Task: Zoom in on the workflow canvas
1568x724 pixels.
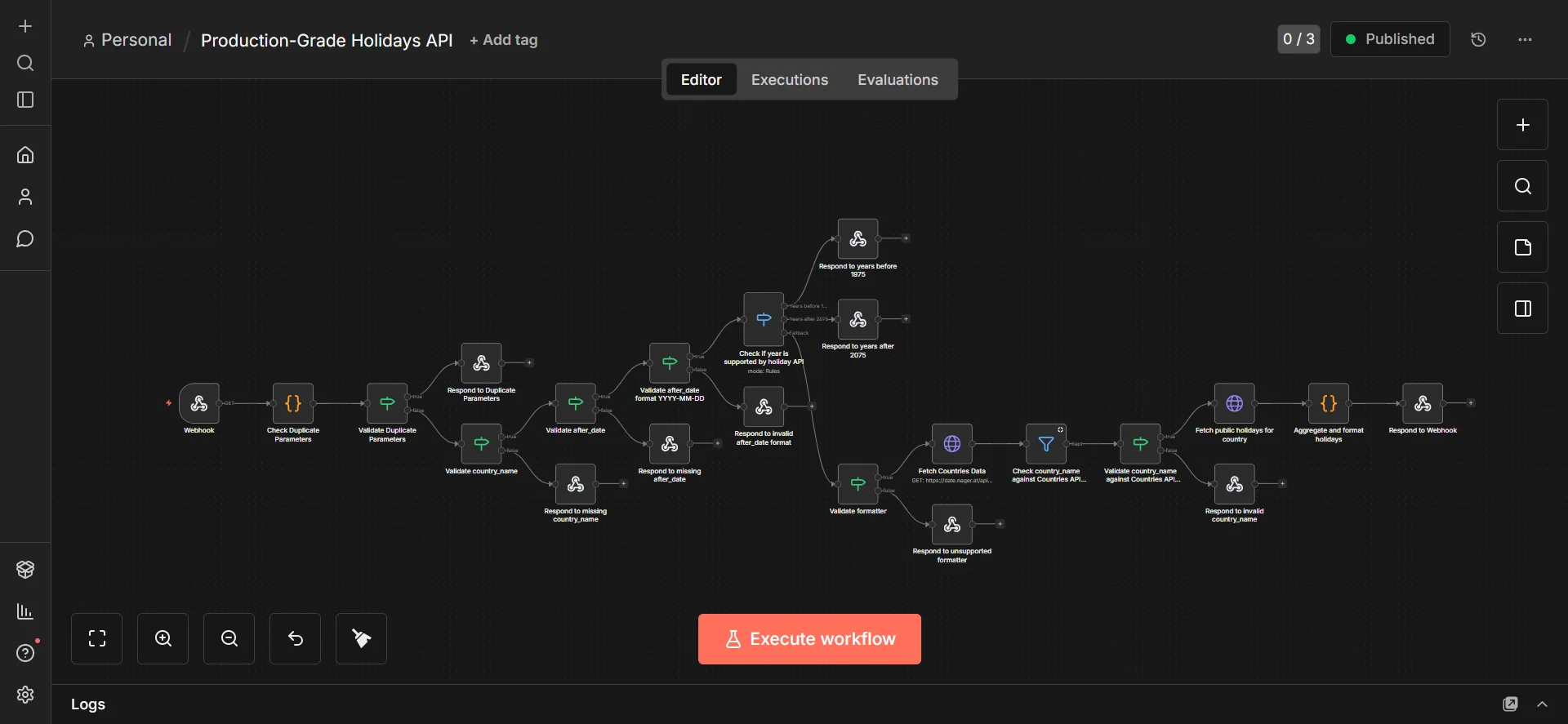Action: click(163, 638)
